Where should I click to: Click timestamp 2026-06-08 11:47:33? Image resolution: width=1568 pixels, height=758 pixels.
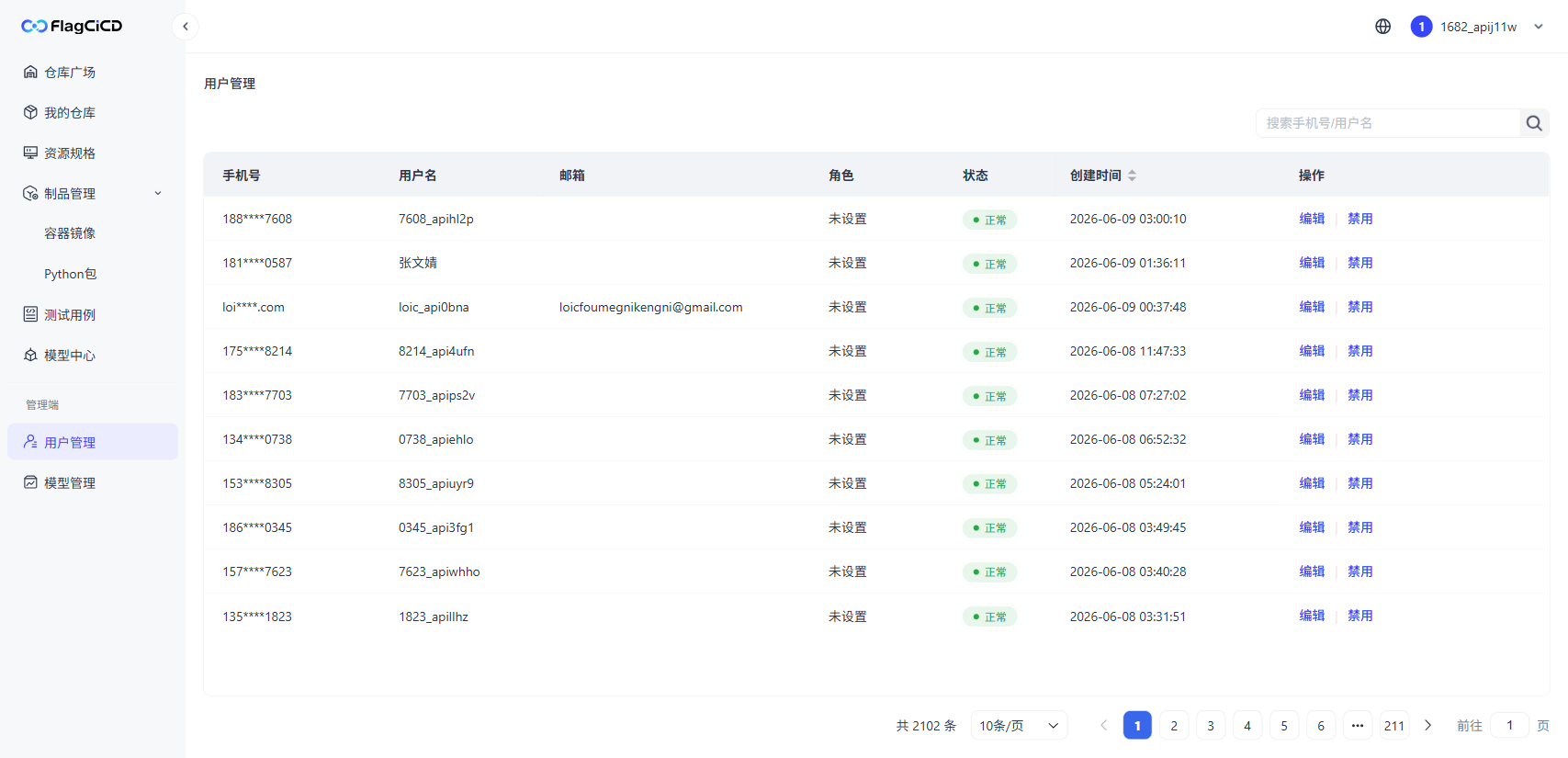pyautogui.click(x=1128, y=351)
